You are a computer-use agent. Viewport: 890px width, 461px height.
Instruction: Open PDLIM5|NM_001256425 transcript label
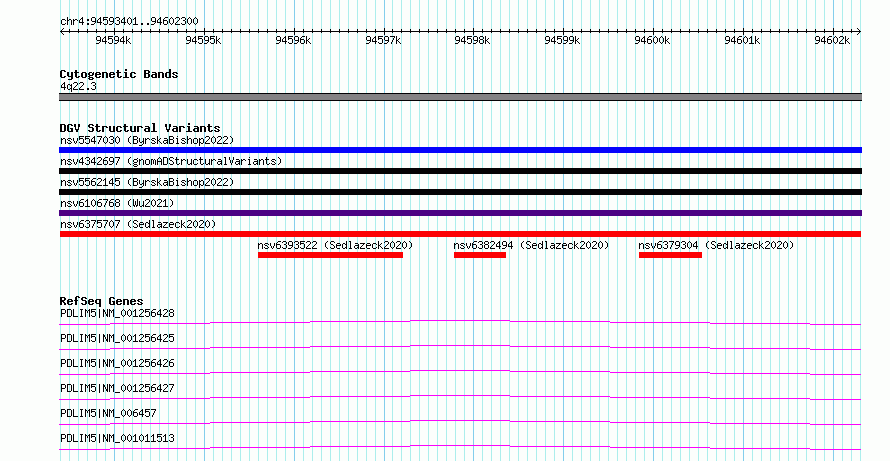pos(117,338)
